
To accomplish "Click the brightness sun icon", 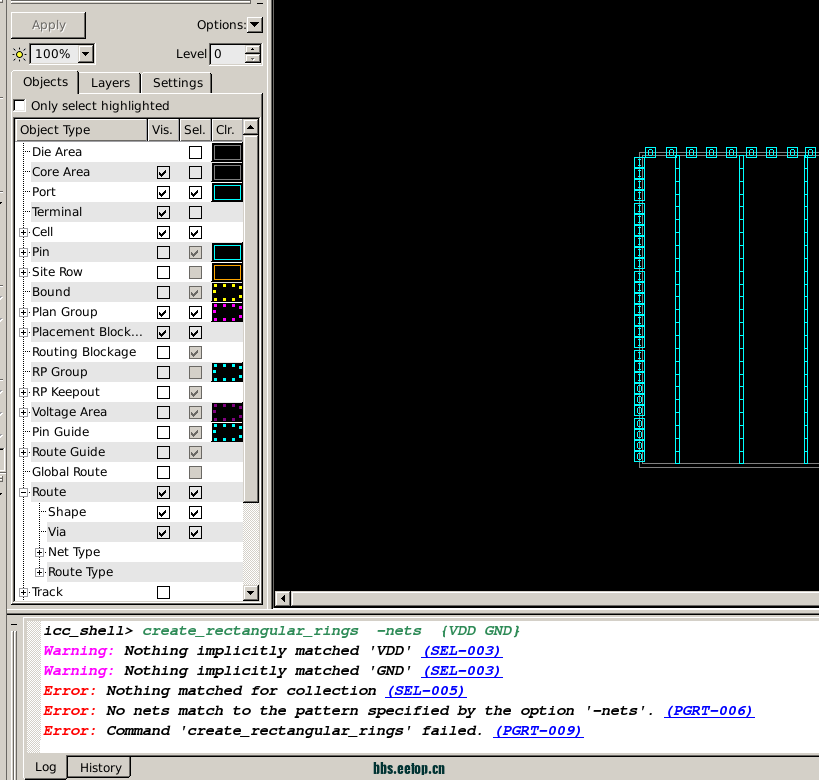I will coord(19,54).
